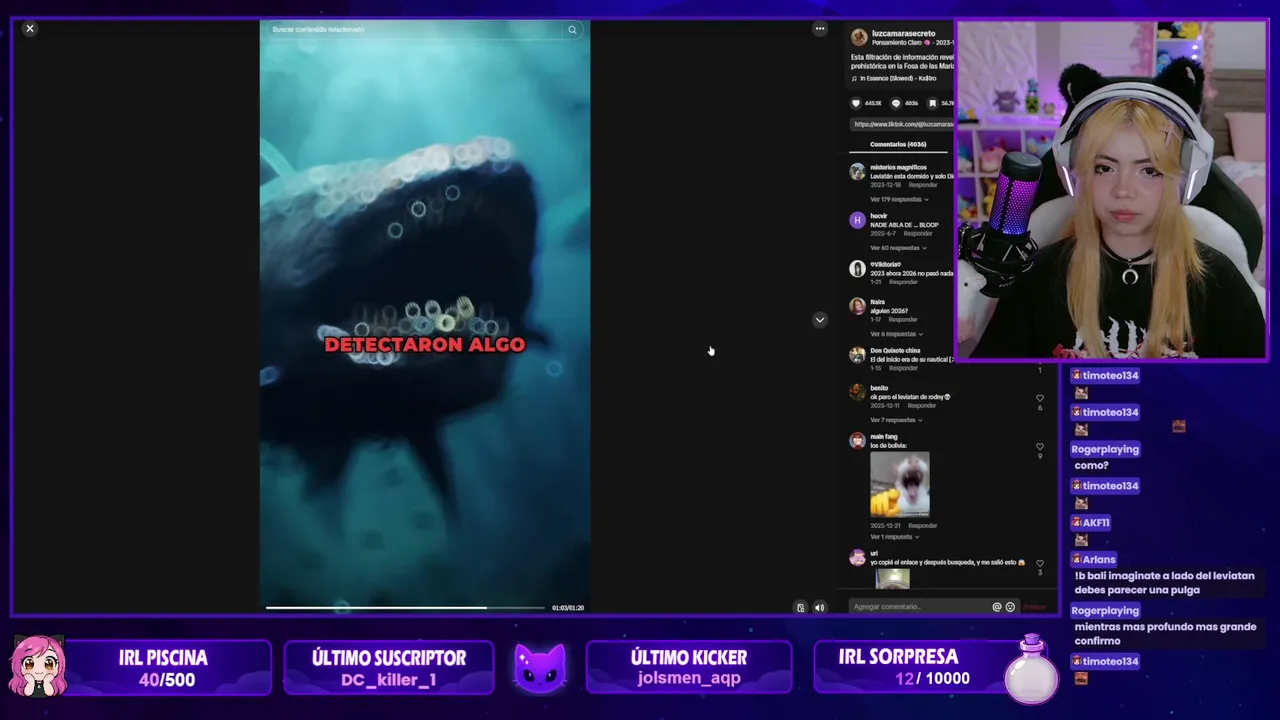The height and width of the screenshot is (720, 1280).
Task: Open comments via the speech bubble icon
Action: point(896,103)
